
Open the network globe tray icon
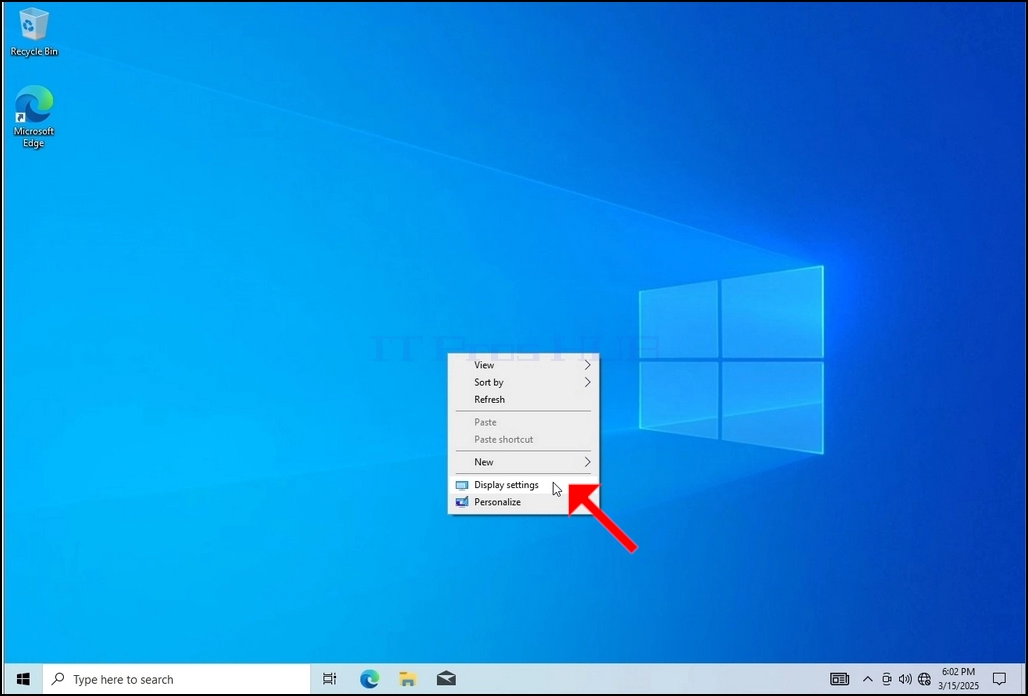point(924,679)
